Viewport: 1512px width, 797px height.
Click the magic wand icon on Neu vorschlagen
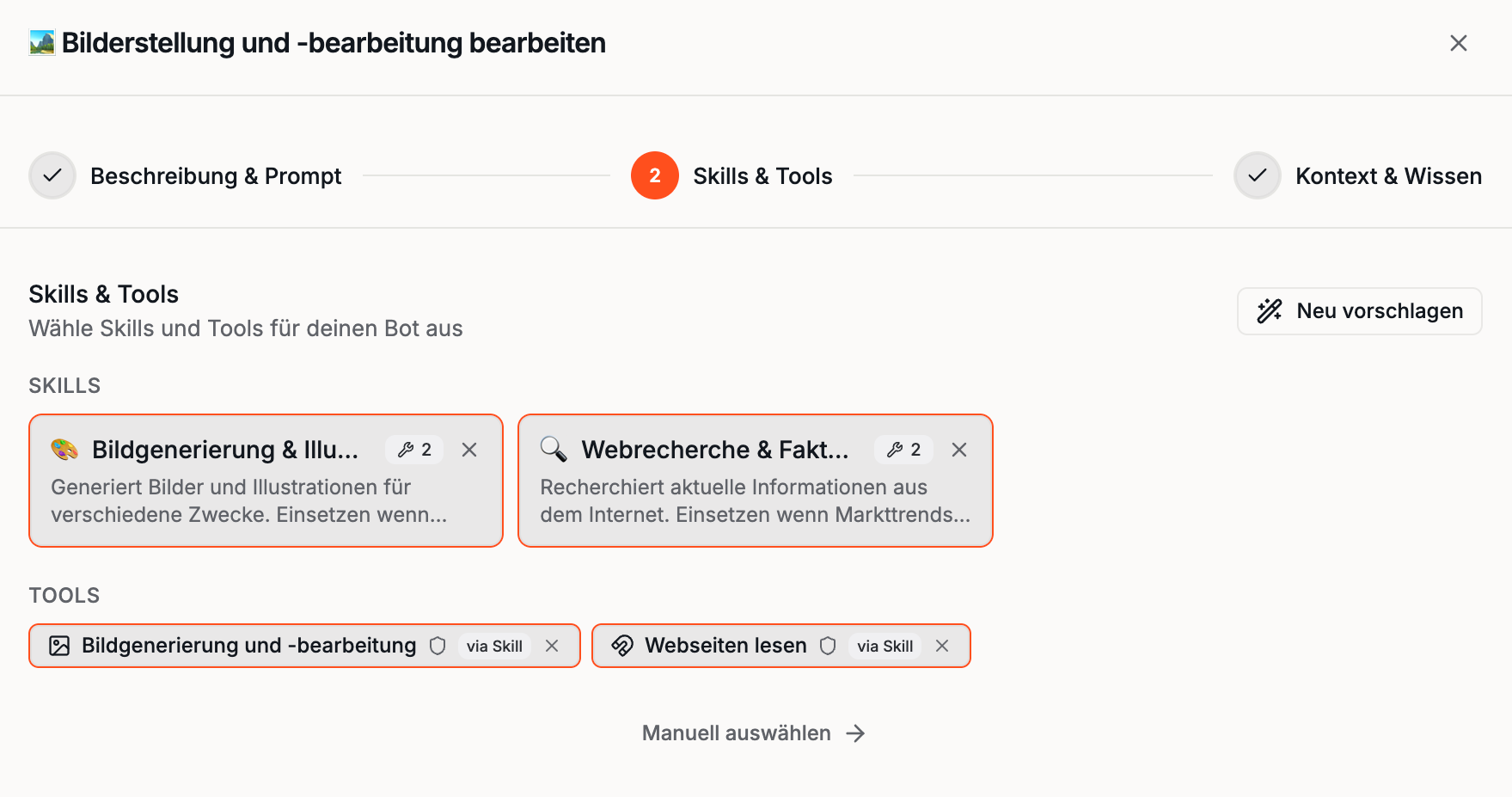click(1270, 311)
